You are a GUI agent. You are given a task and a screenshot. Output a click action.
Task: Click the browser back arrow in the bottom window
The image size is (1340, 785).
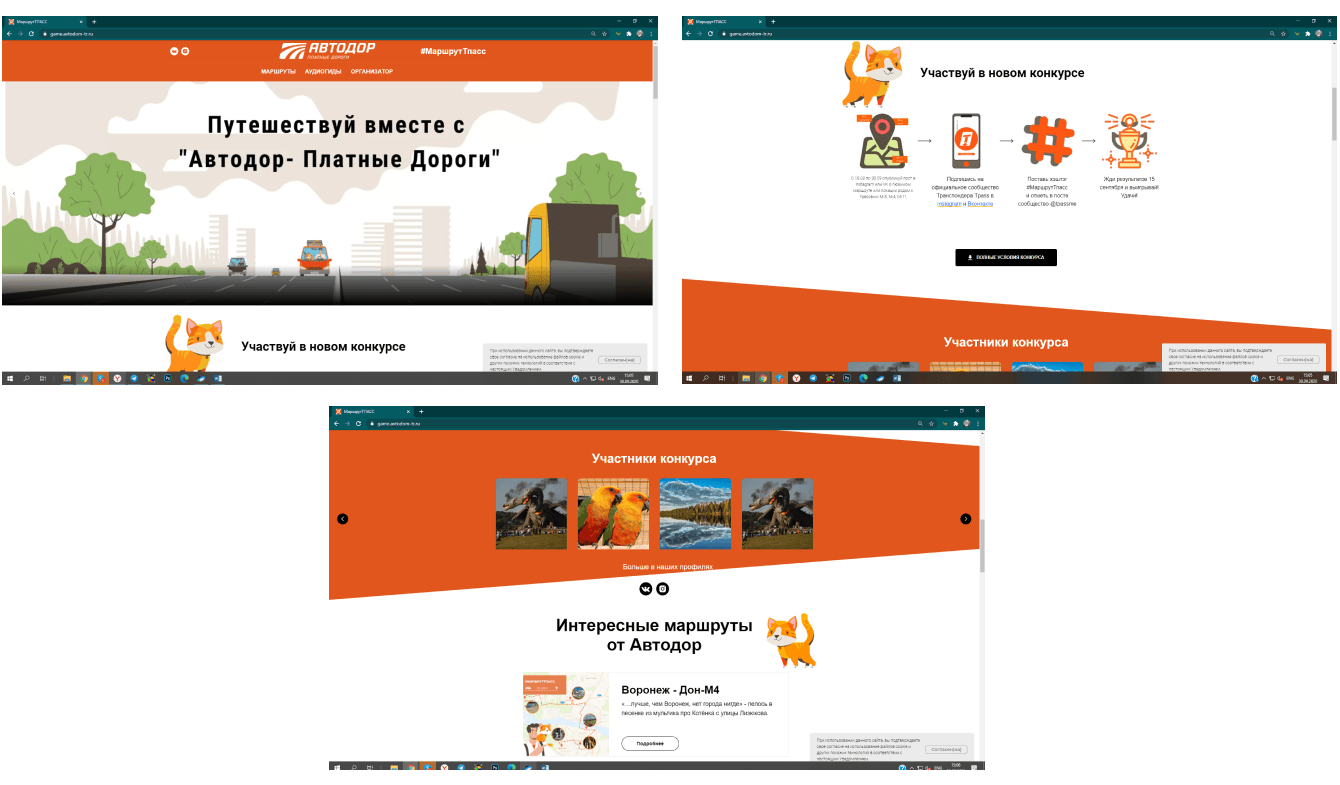(x=335, y=424)
